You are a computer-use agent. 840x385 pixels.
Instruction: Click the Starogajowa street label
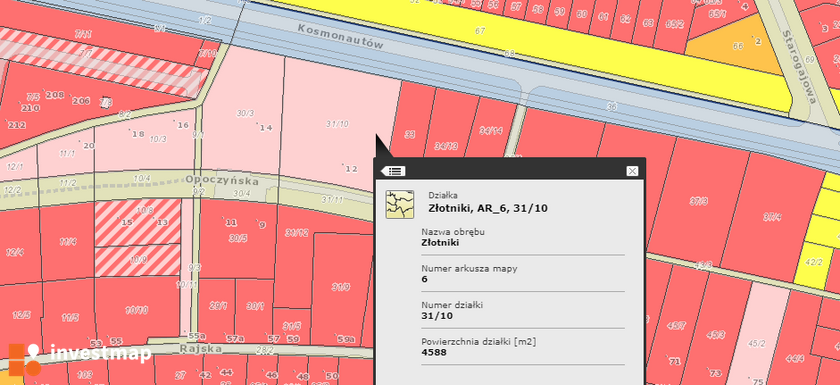(x=799, y=66)
